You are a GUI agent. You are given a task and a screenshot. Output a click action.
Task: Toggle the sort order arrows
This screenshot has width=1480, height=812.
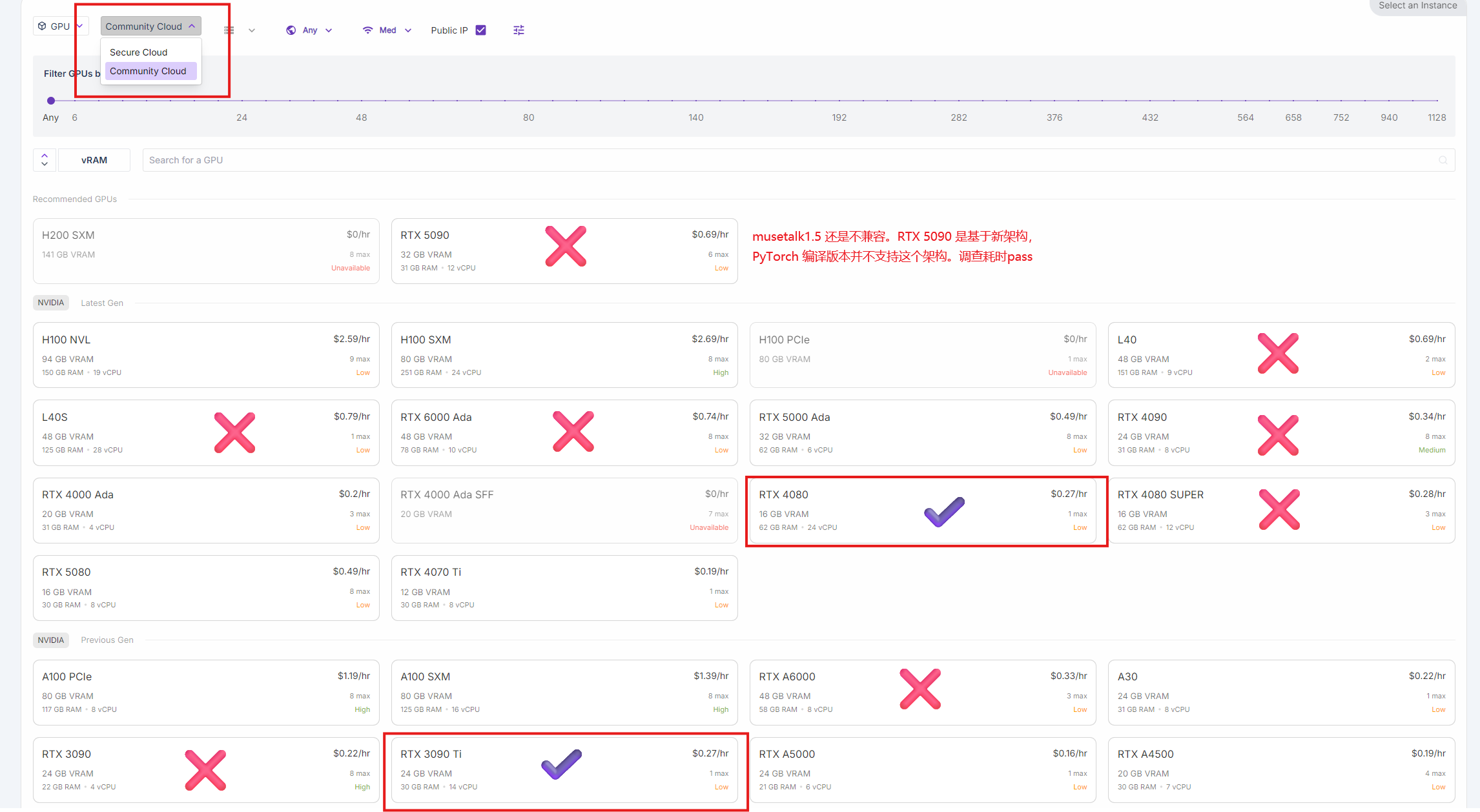click(45, 160)
